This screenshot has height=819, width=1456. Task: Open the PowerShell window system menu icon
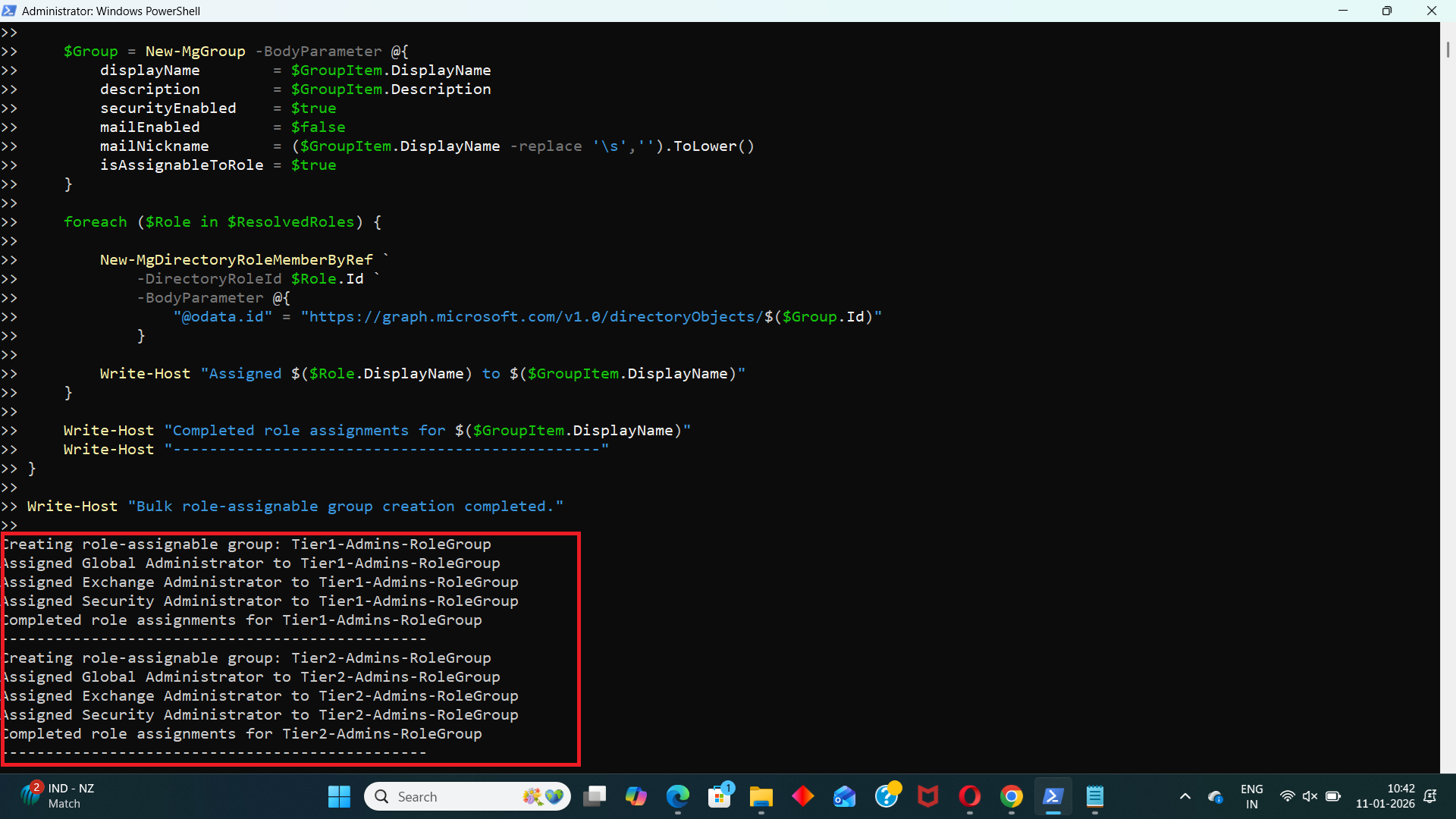[9, 11]
